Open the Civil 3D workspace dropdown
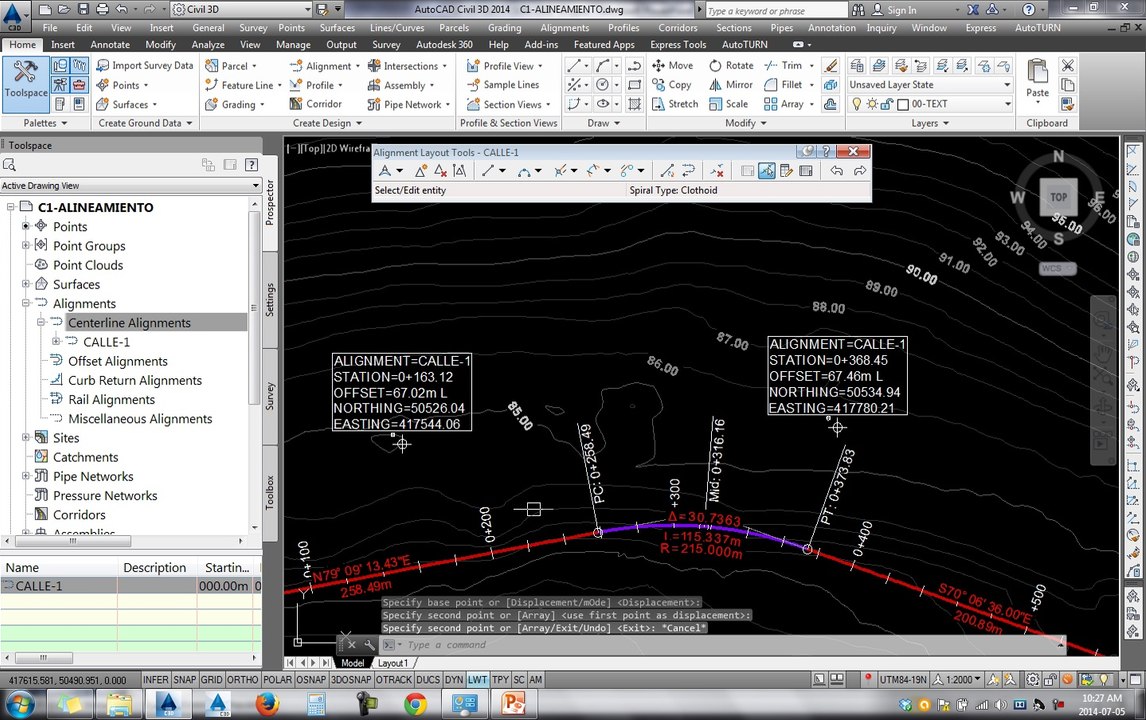Viewport: 1146px width, 720px height. [306, 10]
